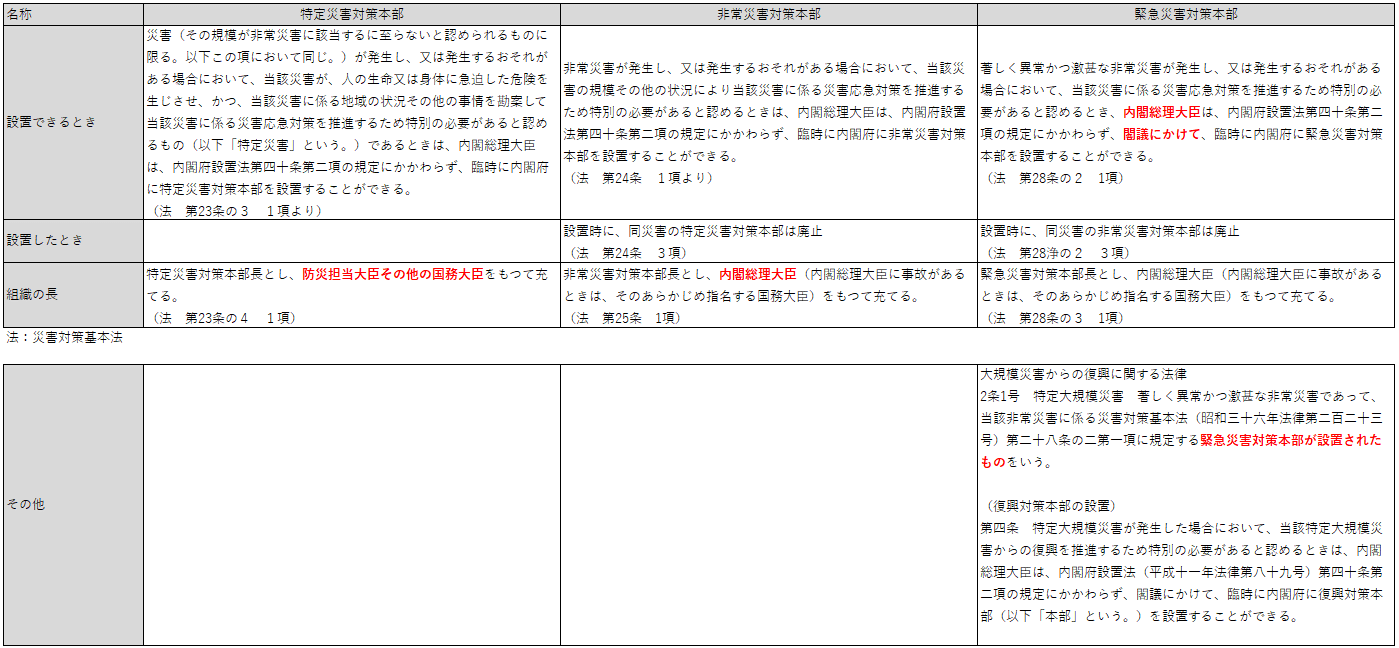This screenshot has width=1399, height=648.
Task: Click the 非常災害対策本部 column header
Action: tap(768, 15)
